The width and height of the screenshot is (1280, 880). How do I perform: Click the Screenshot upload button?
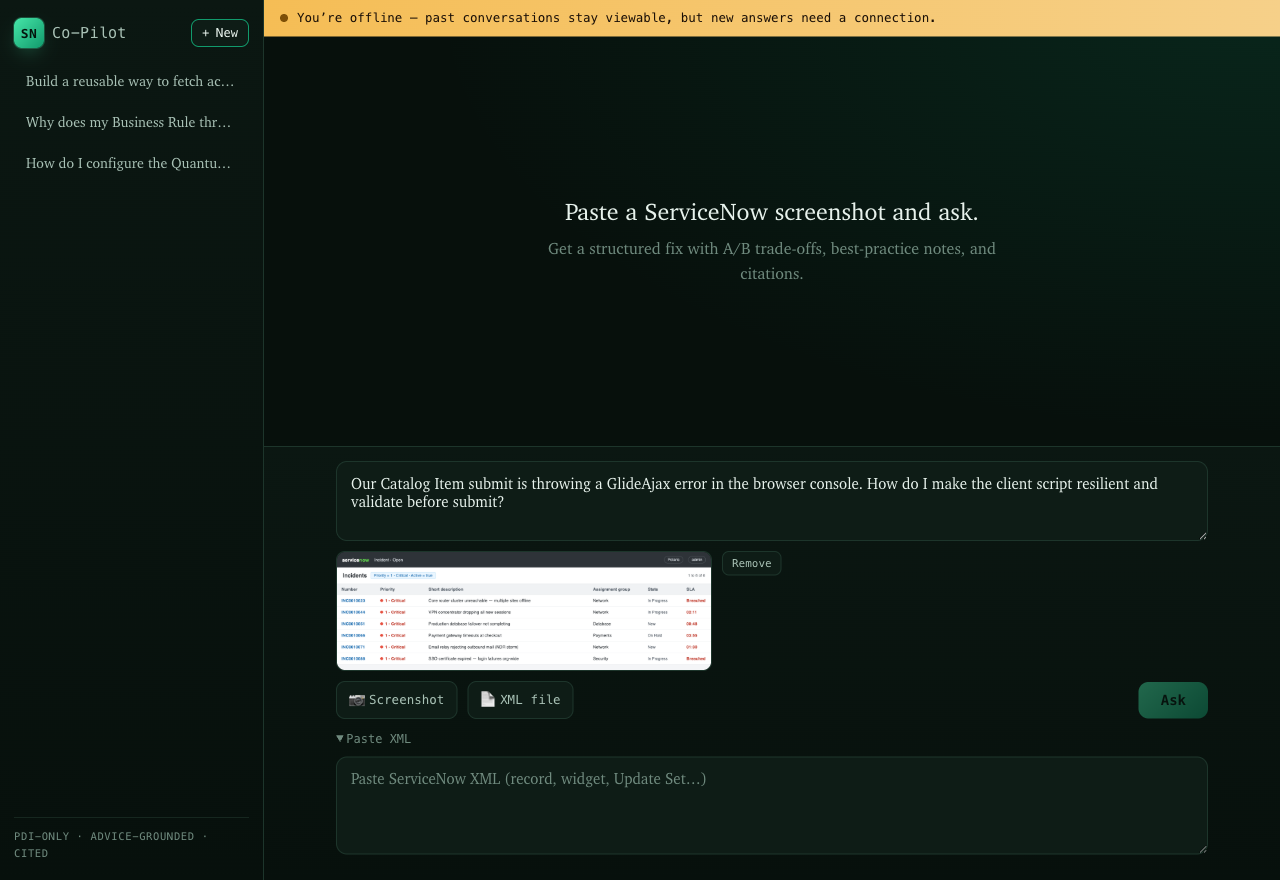397,700
